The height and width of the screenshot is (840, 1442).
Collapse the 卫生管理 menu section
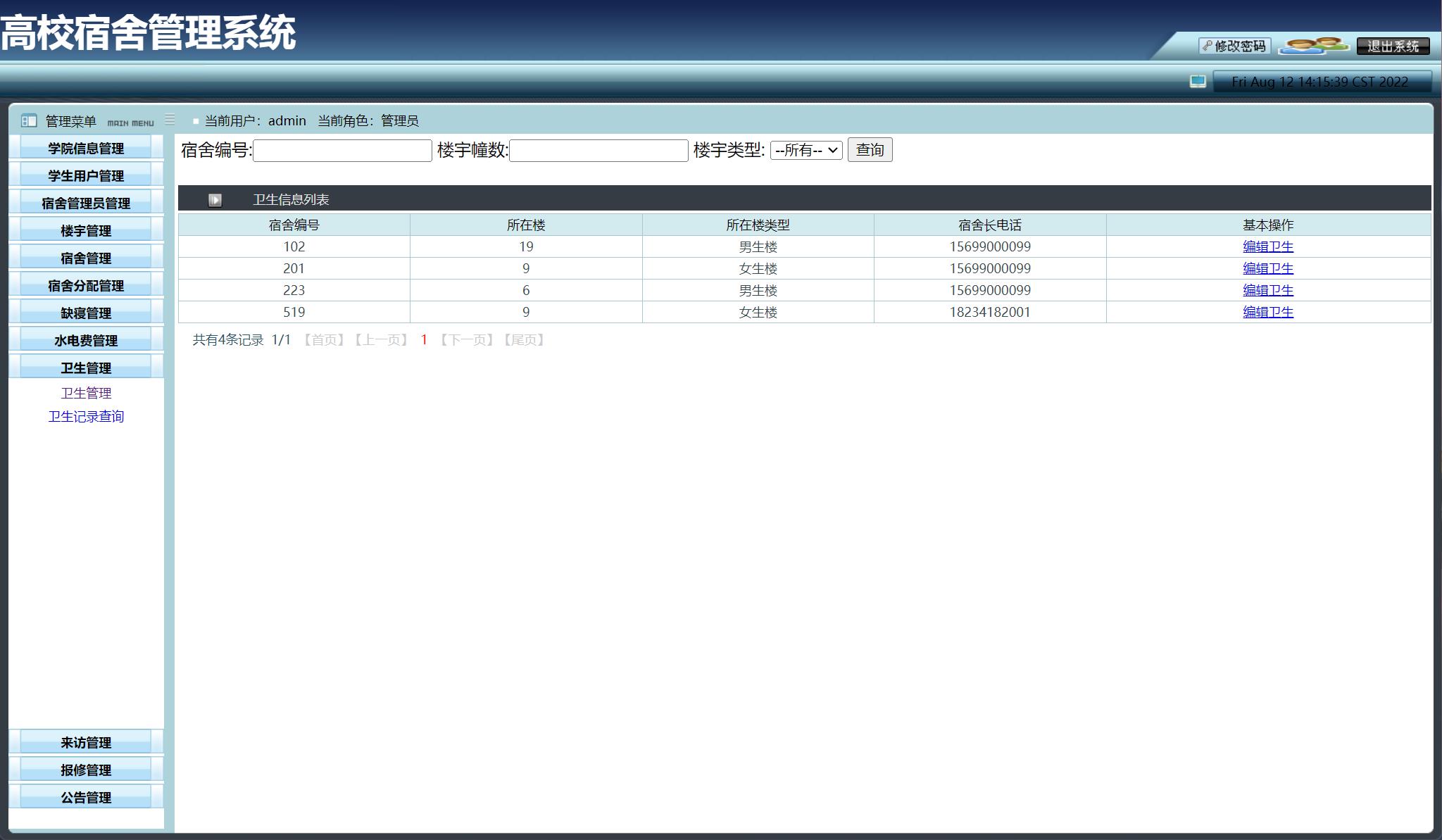(86, 368)
